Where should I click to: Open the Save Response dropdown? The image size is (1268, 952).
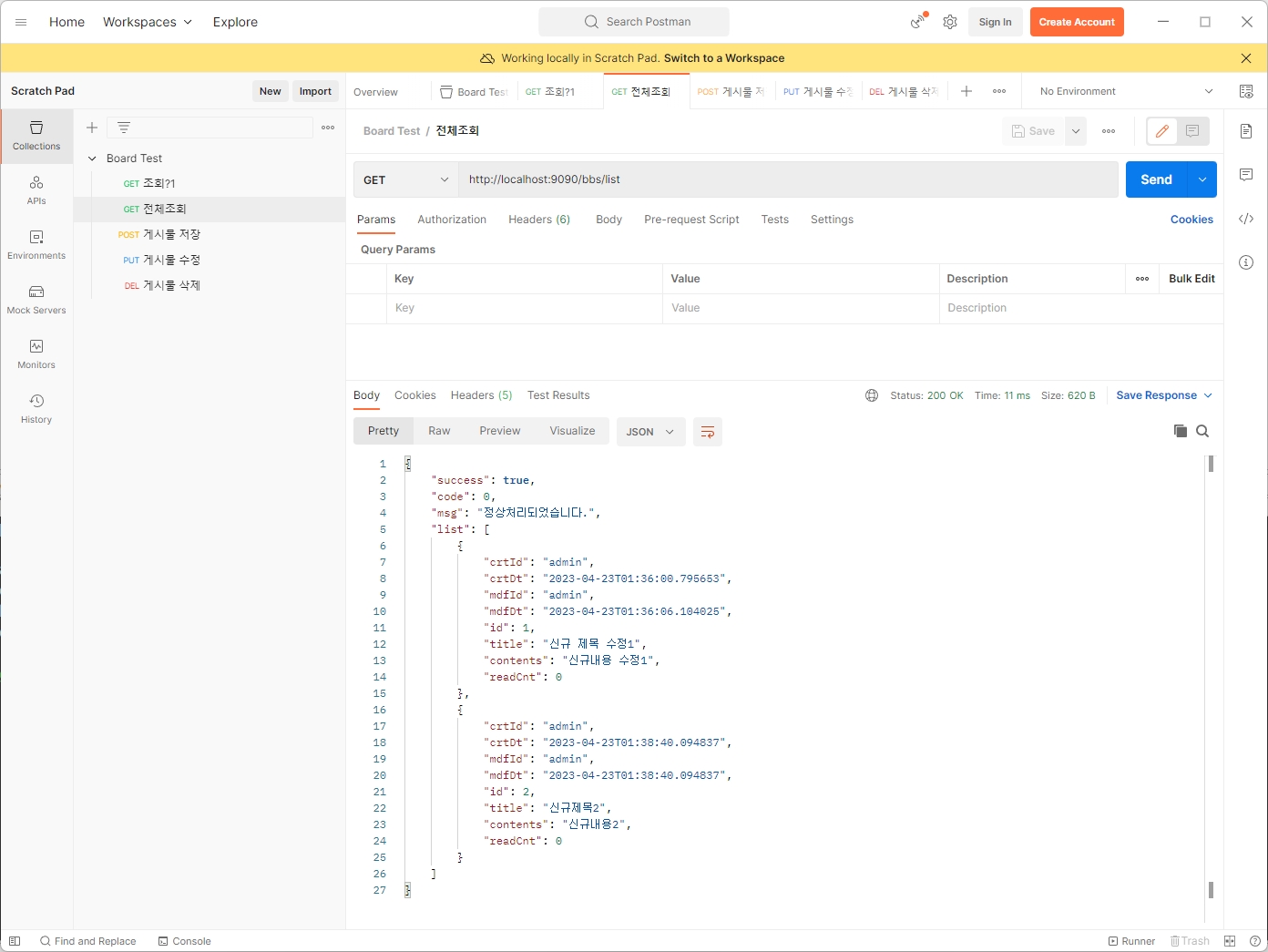coord(1164,395)
